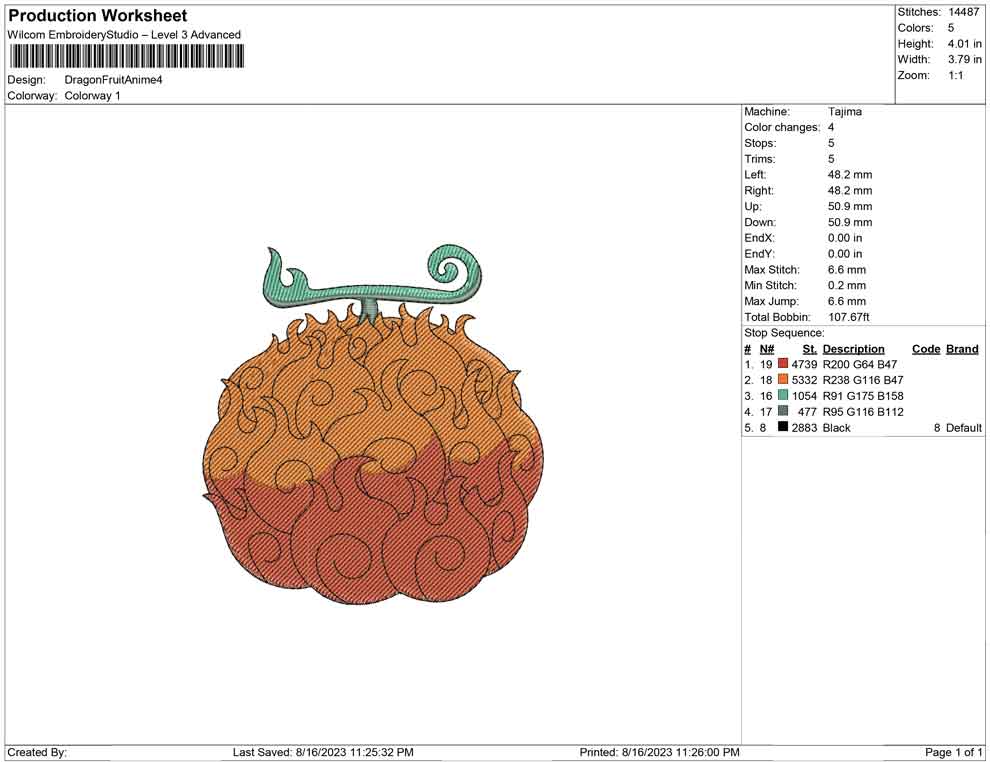This screenshot has width=990, height=762.
Task: Click the 'Brand' column header
Action: pyautogui.click(x=962, y=349)
